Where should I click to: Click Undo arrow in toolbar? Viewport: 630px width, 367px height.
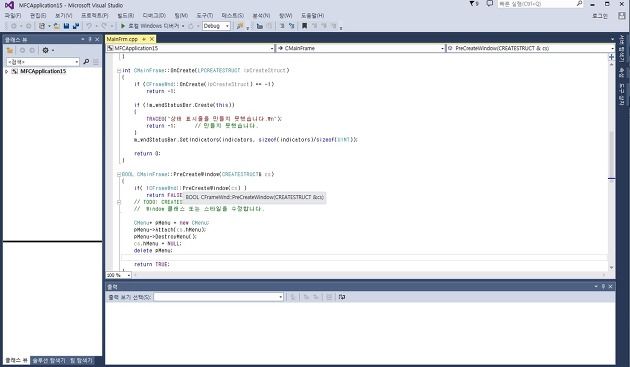[x=89, y=26]
